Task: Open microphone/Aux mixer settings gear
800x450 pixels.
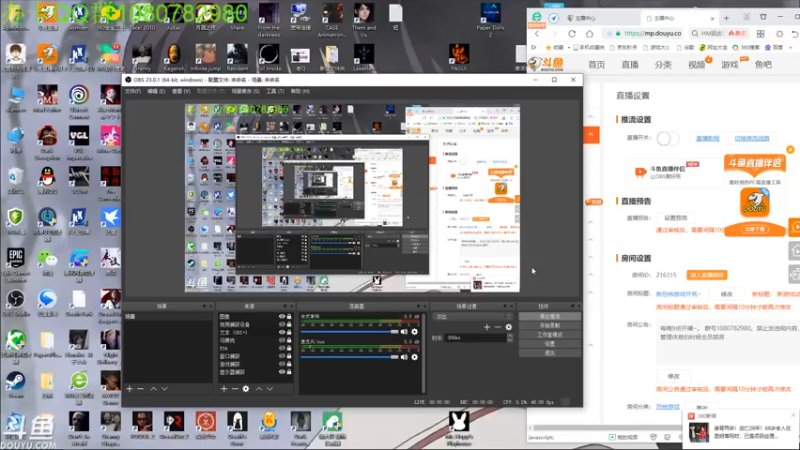Action: coord(414,357)
